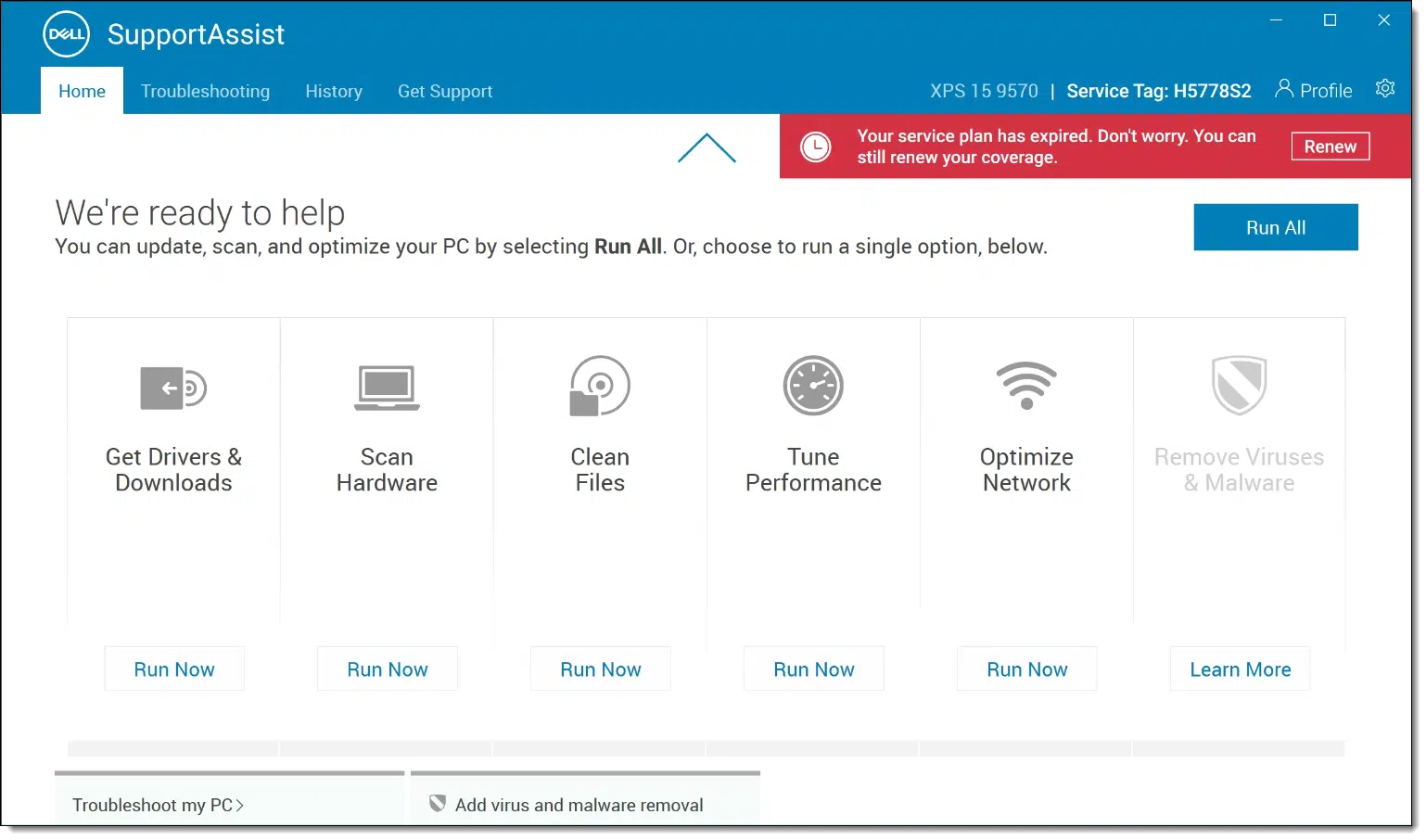This screenshot has height=840, width=1426.
Task: Click the We're ready to help heading
Action: [200, 213]
